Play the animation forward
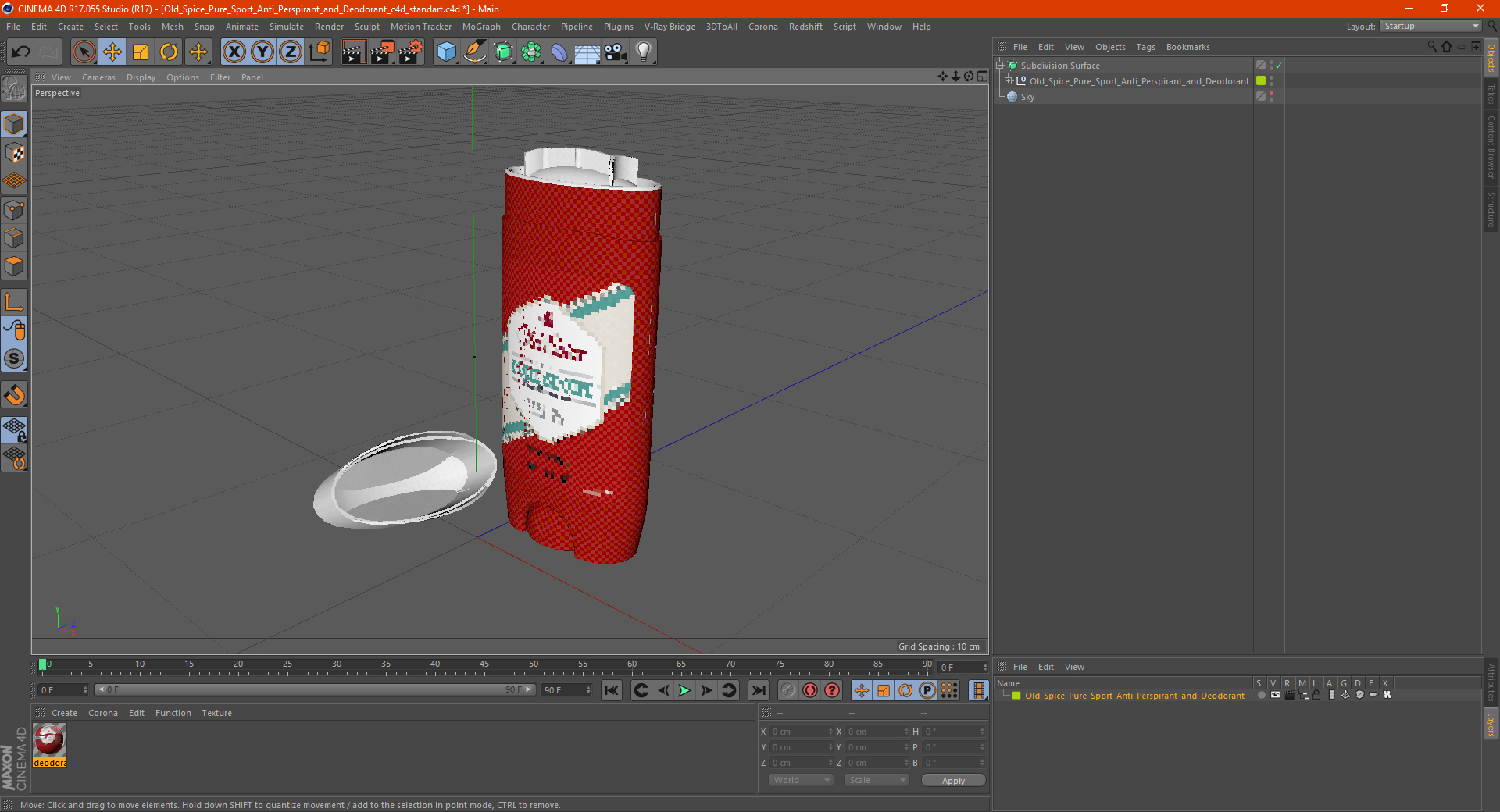The height and width of the screenshot is (812, 1500). (684, 690)
